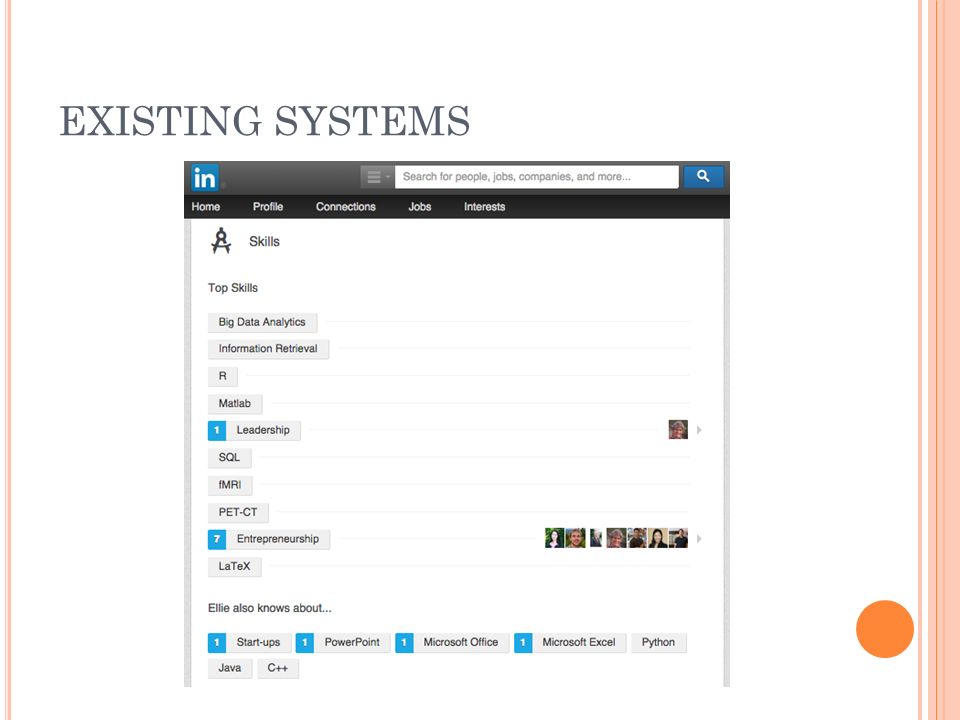Viewport: 960px width, 720px height.
Task: Select the Matlab skill tag
Action: tap(235, 403)
